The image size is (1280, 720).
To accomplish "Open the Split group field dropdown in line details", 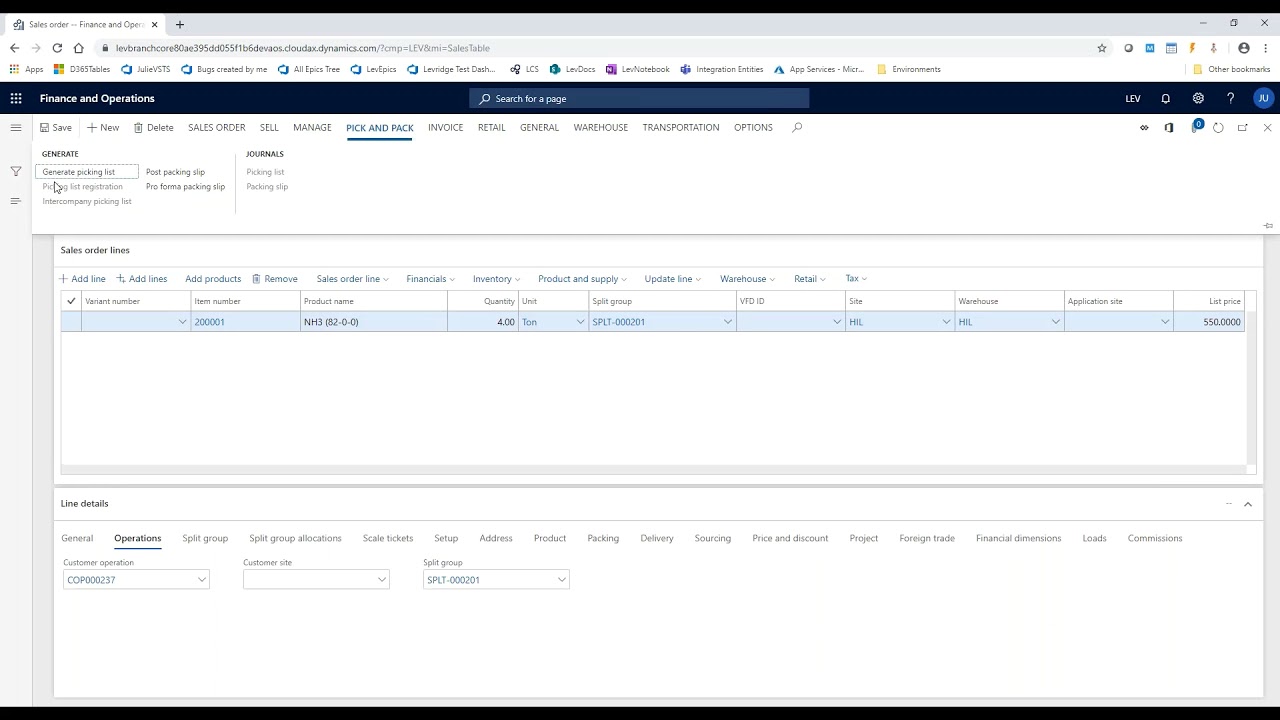I will point(561,580).
